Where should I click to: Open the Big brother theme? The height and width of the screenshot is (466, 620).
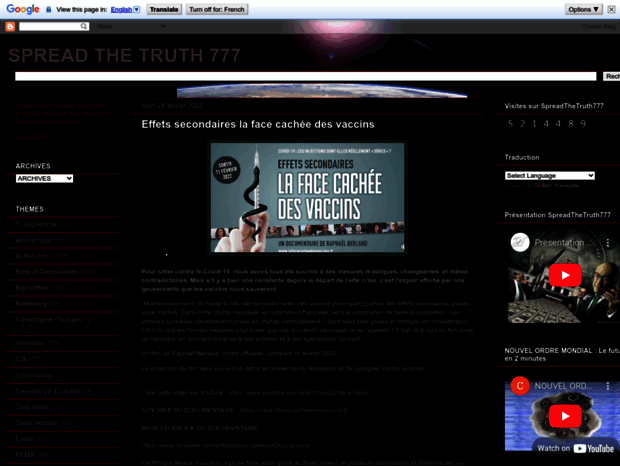(32, 287)
